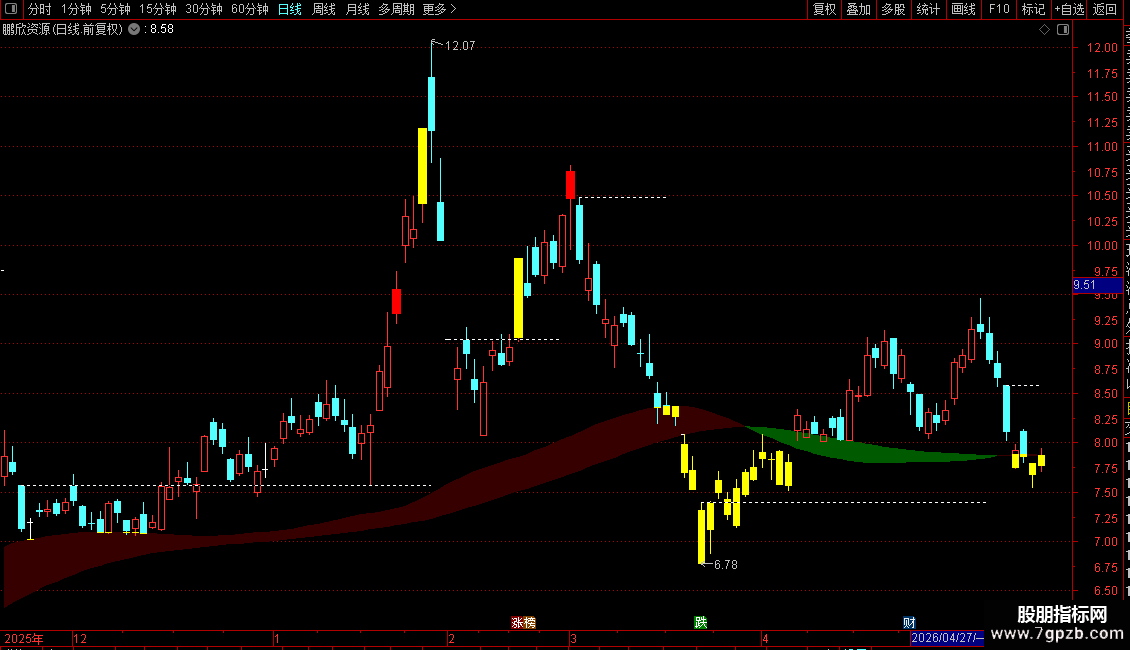Click the 涨榜 event marker on the timeline
The width and height of the screenshot is (1130, 650).
pos(523,623)
